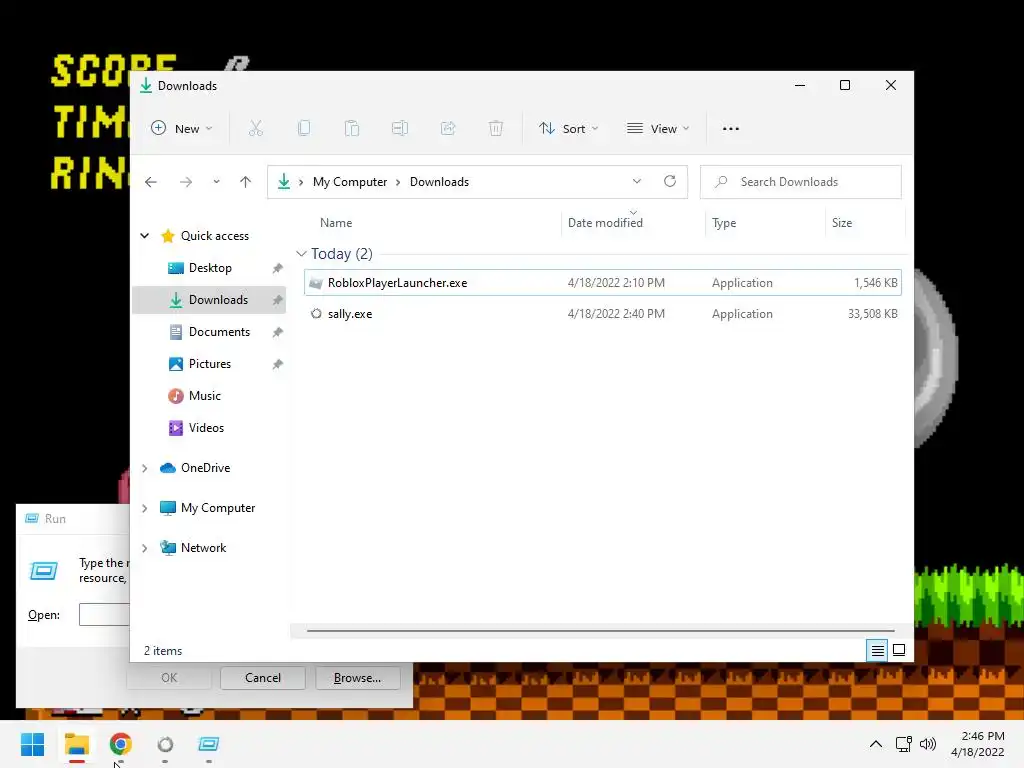Click the sally ring app taskbar icon
This screenshot has height=768, width=1024.
[165, 744]
